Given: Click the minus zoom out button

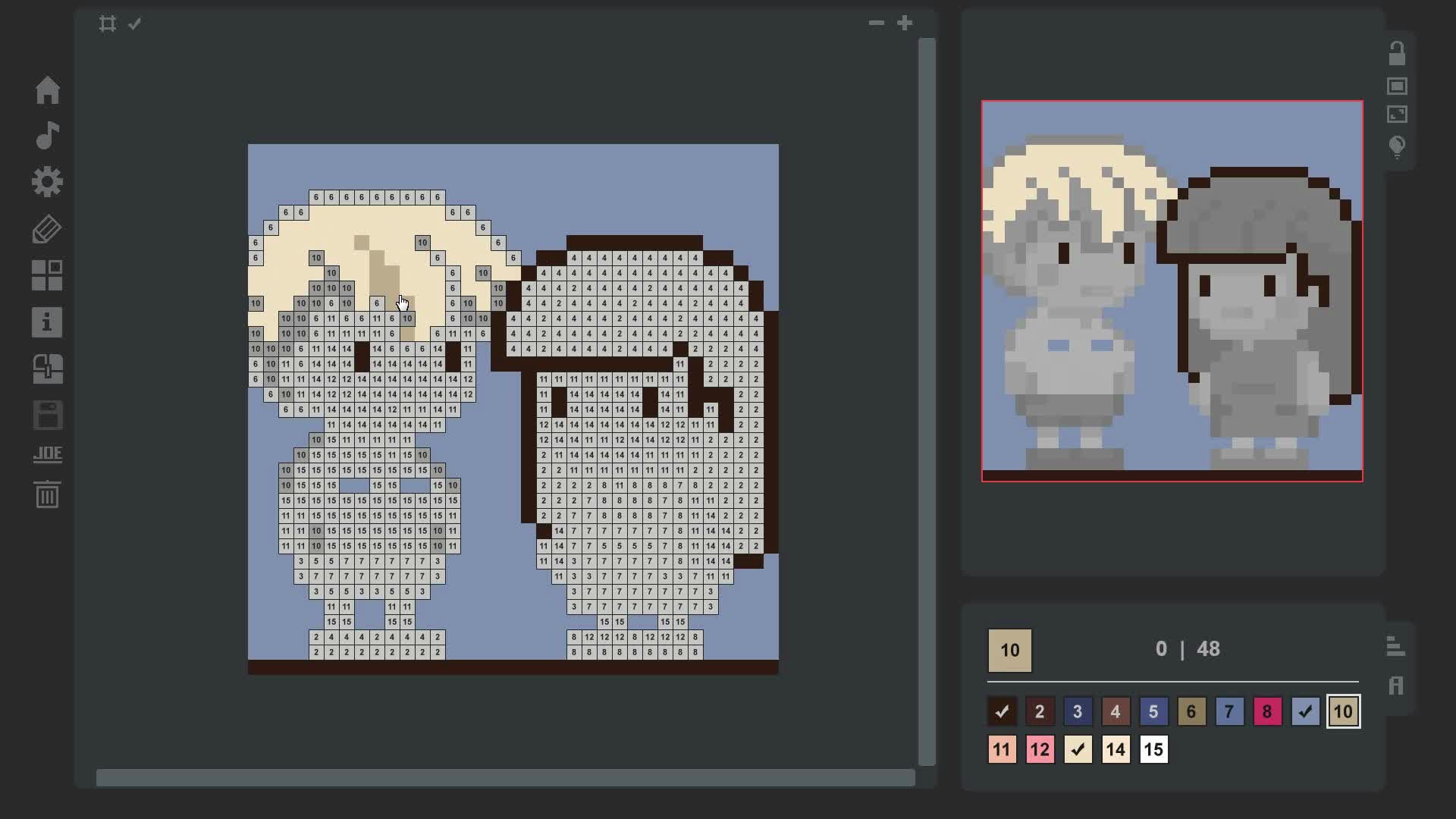Looking at the screenshot, I should tap(876, 23).
